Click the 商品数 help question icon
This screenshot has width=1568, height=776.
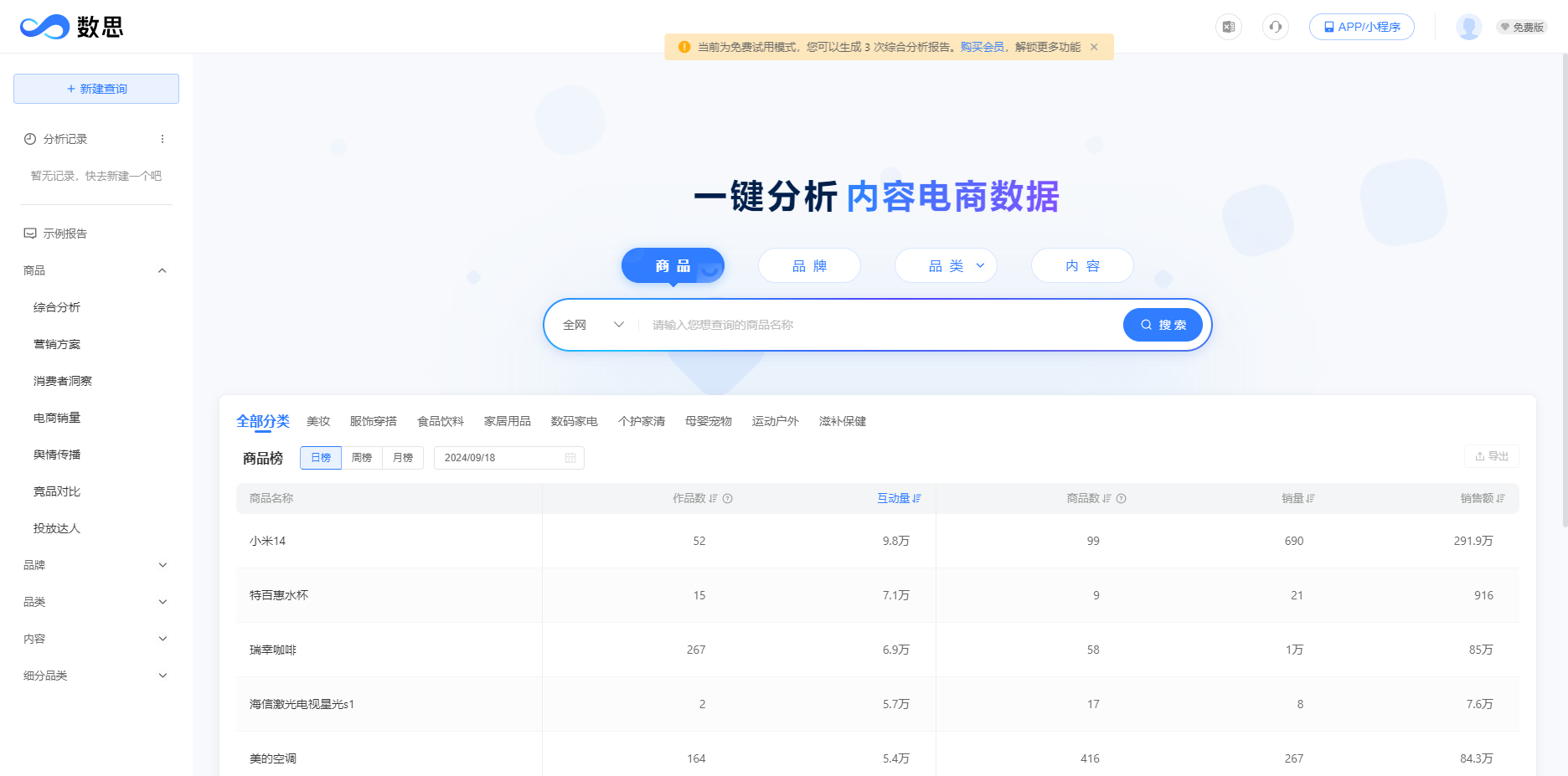pyautogui.click(x=1122, y=499)
